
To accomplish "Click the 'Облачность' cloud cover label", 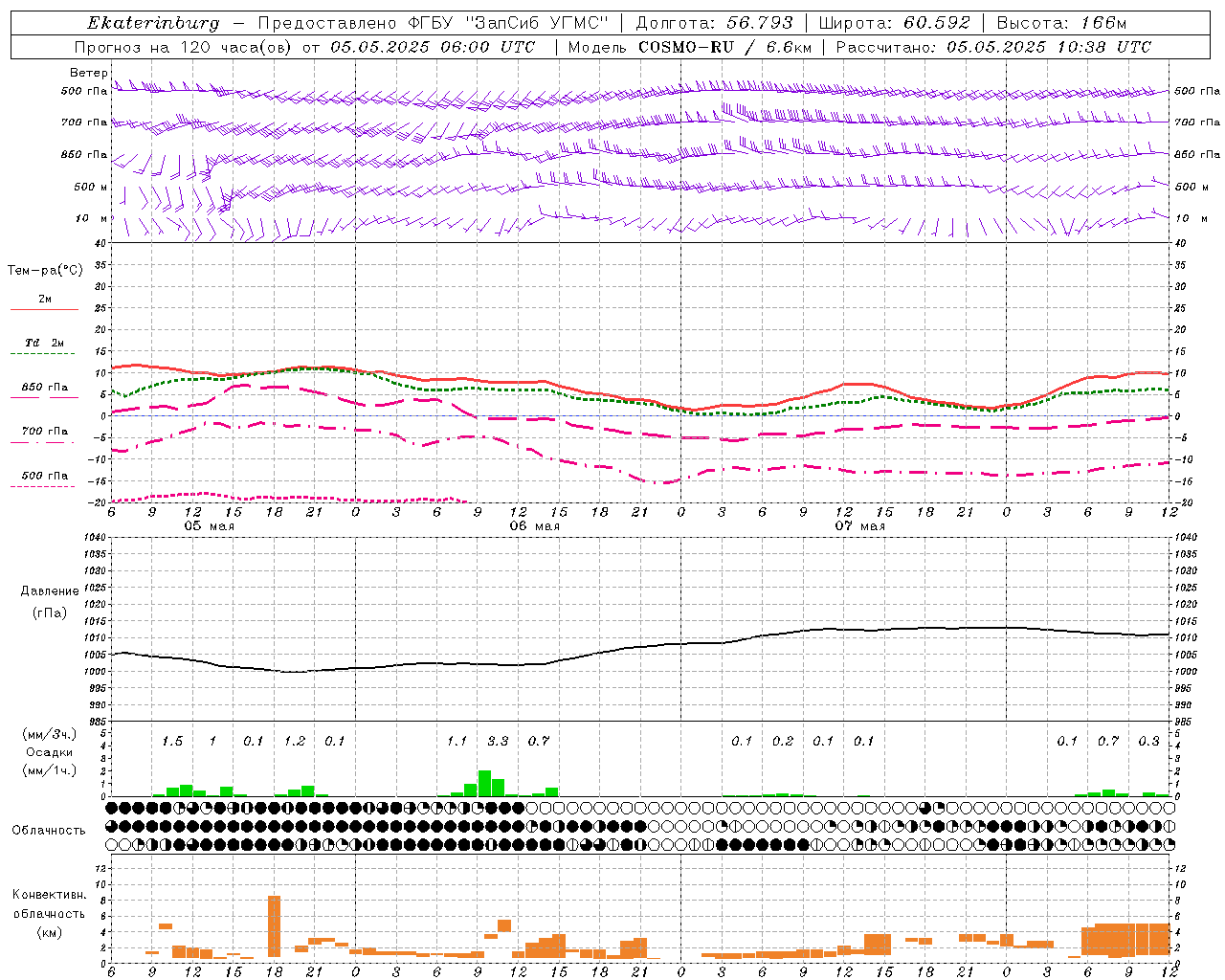I will (49, 830).
